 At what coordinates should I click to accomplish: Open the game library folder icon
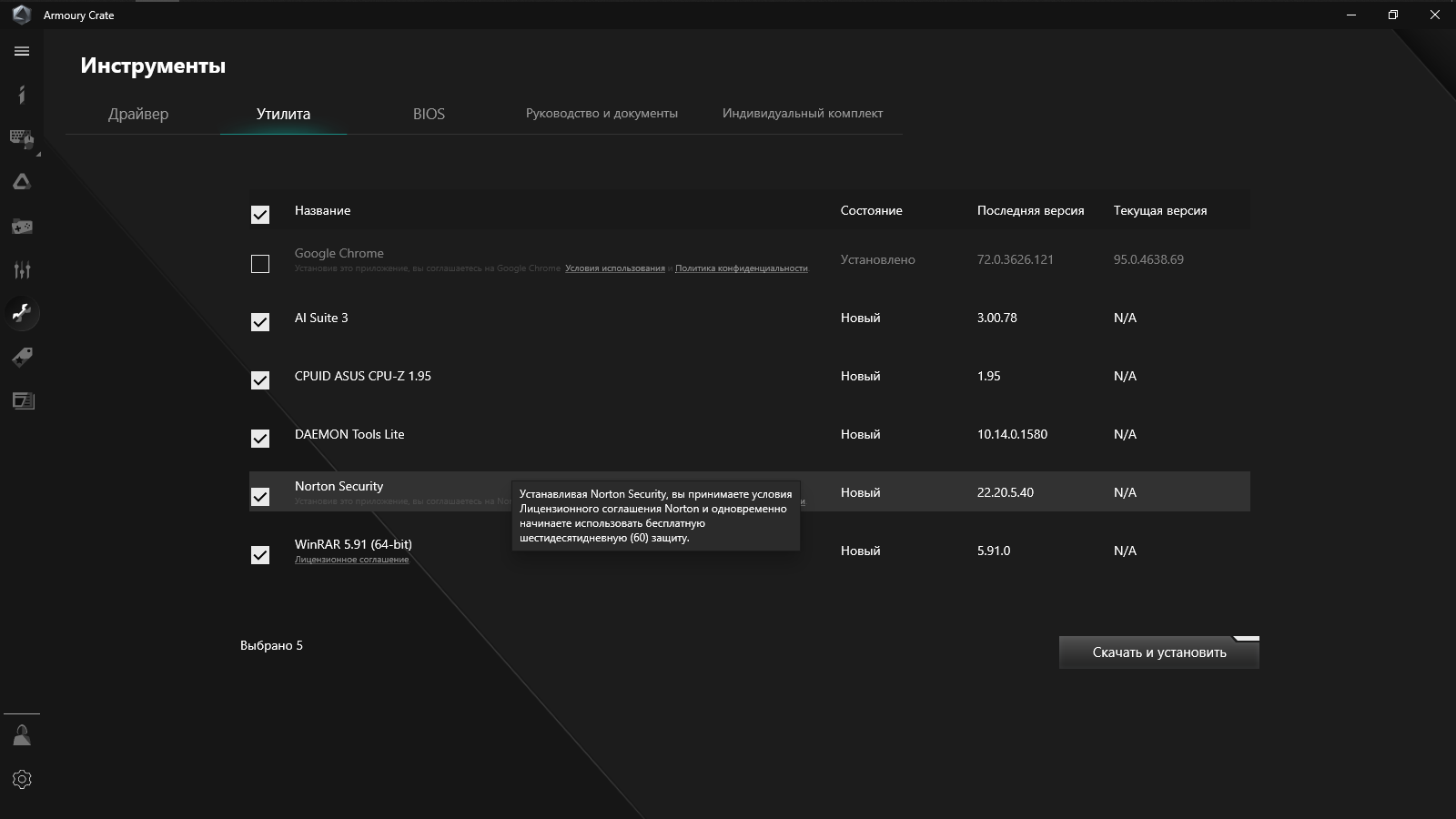(22, 226)
